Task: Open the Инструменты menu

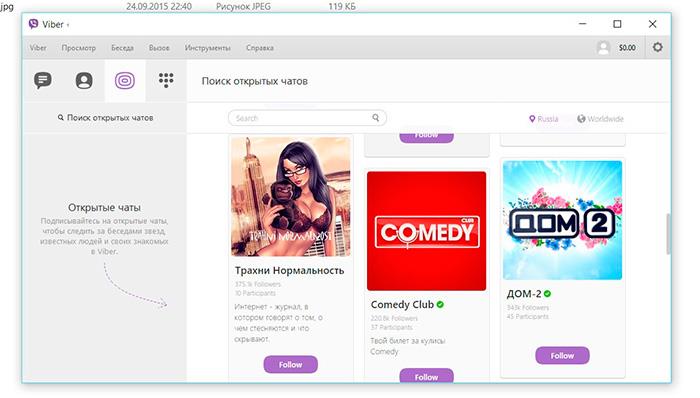Action: point(208,48)
